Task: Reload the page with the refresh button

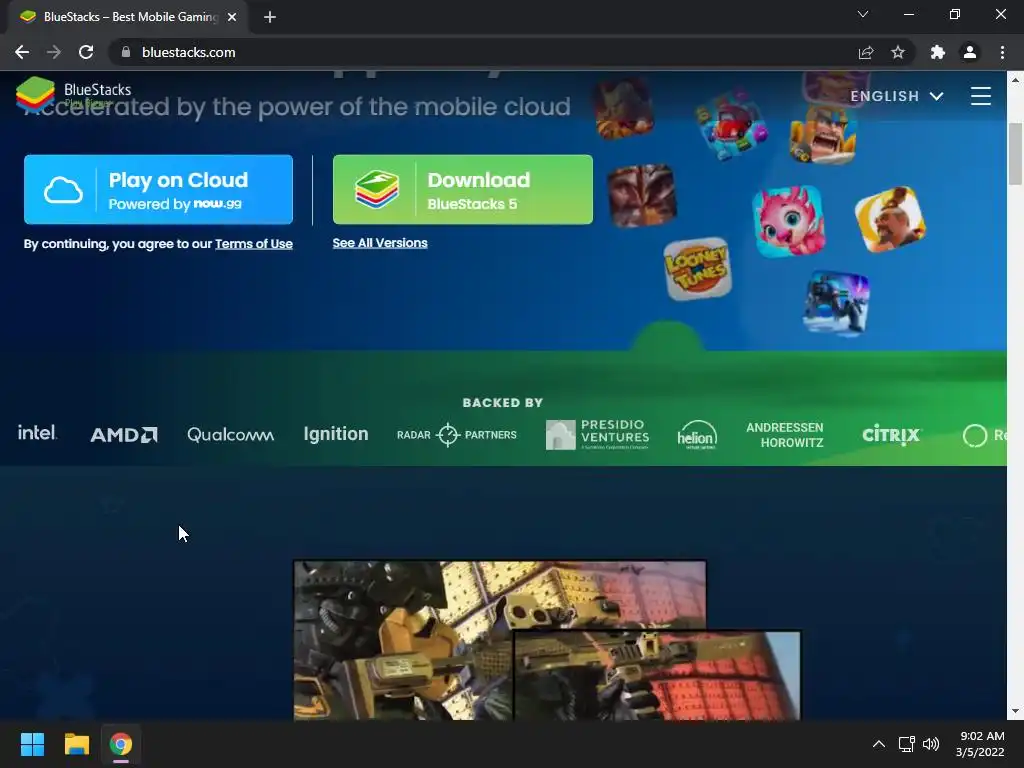Action: coord(86,52)
